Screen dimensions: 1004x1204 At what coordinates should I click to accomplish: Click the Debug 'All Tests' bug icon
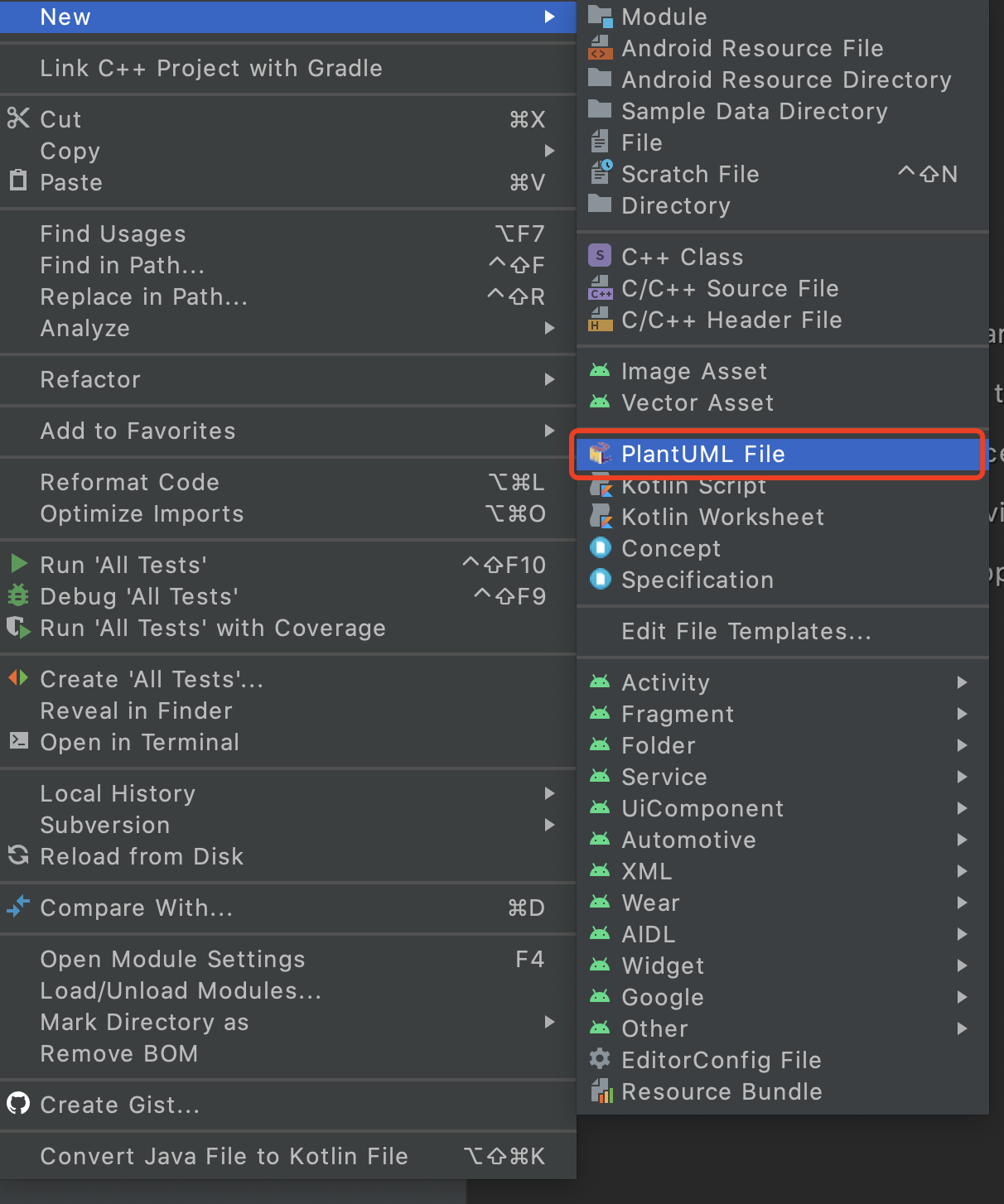(17, 596)
